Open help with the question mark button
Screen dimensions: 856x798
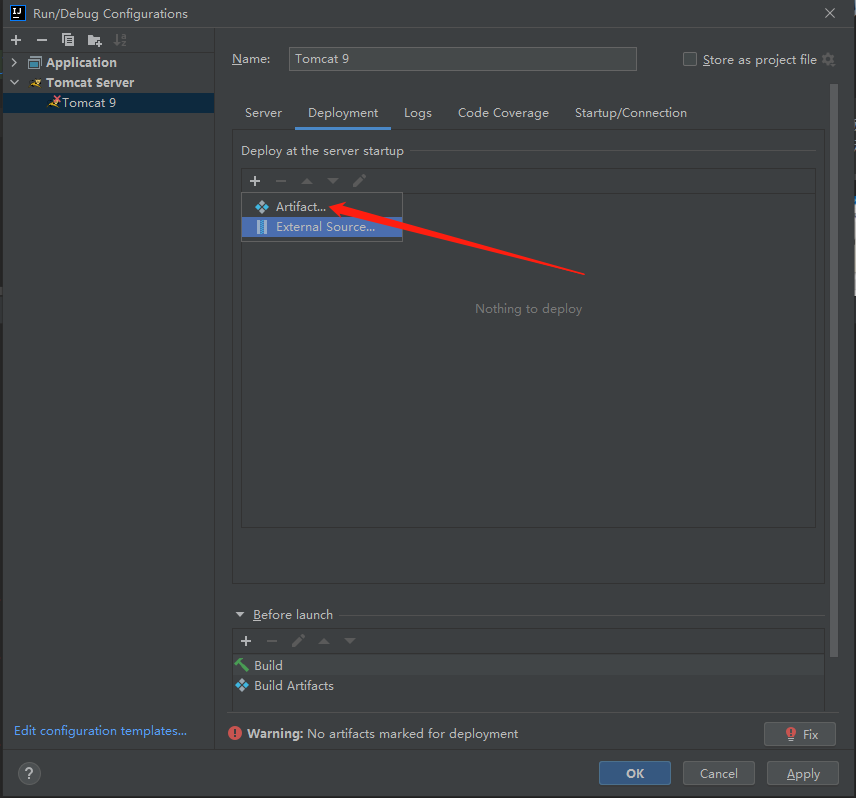[x=29, y=773]
